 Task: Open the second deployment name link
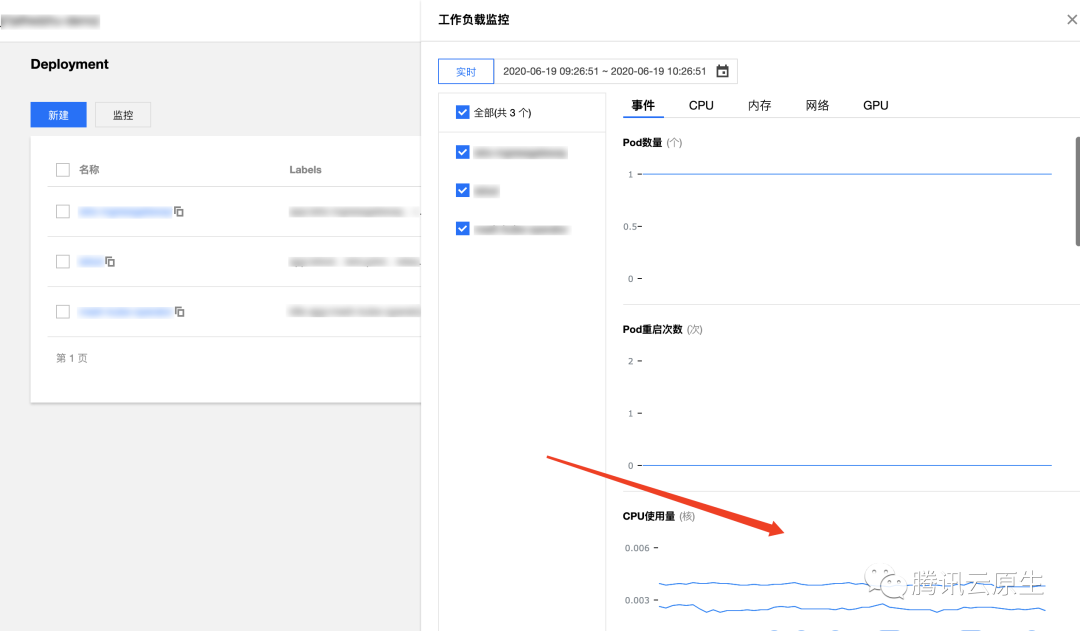tap(90, 262)
